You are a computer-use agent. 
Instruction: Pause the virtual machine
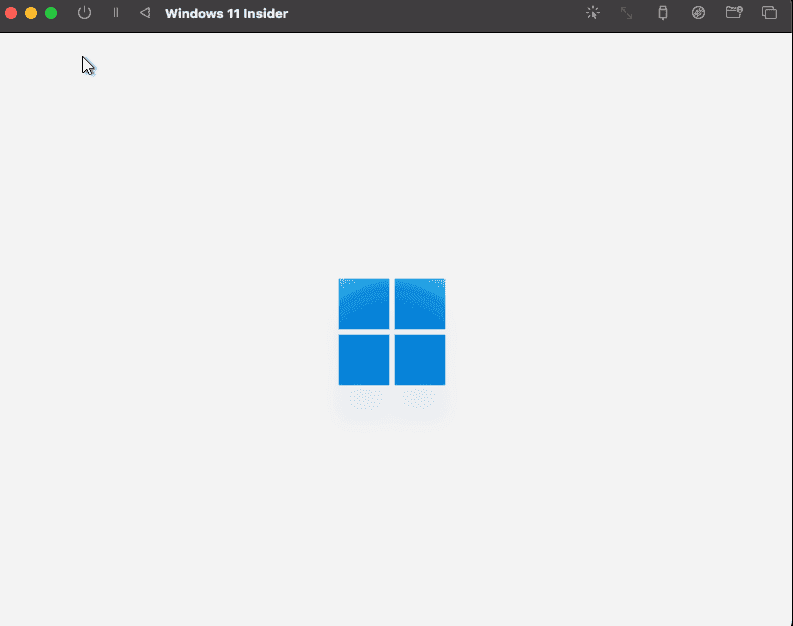click(116, 13)
